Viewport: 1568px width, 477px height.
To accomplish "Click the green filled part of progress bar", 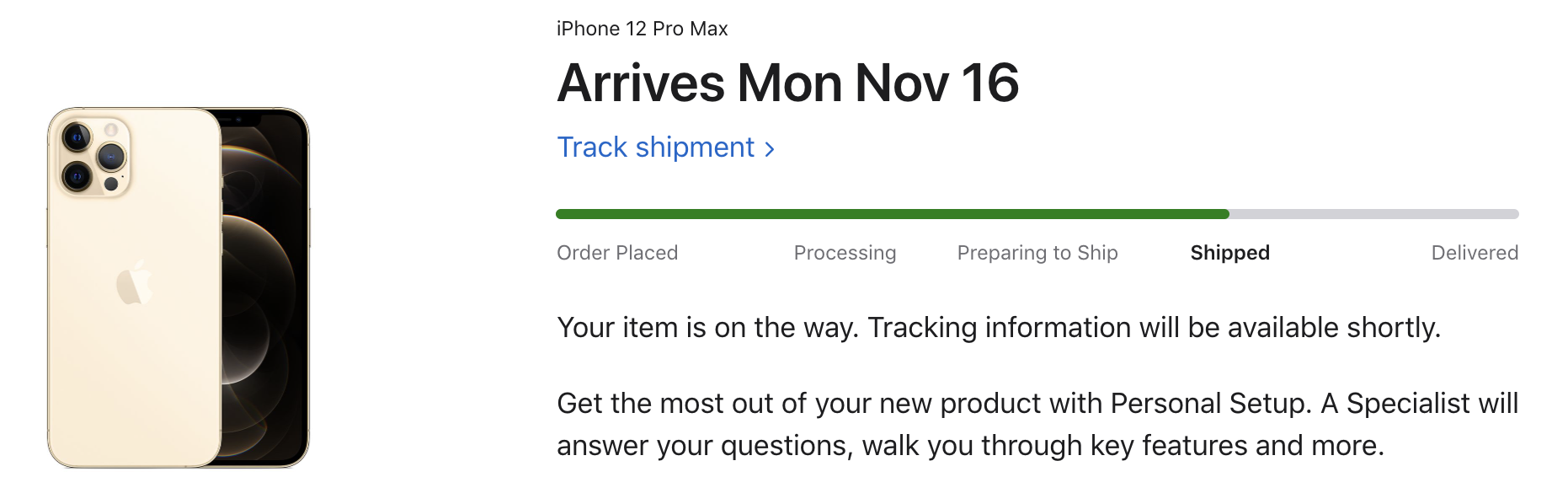I will 893,214.
